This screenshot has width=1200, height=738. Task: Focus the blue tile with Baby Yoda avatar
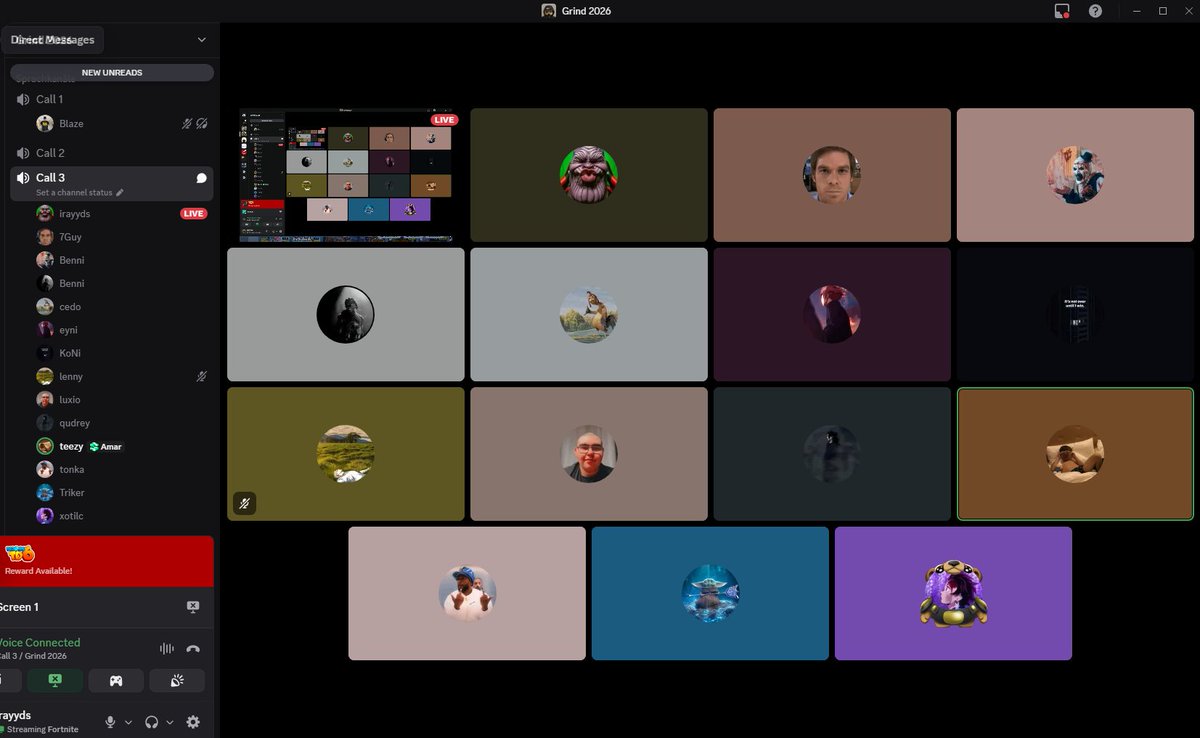710,593
